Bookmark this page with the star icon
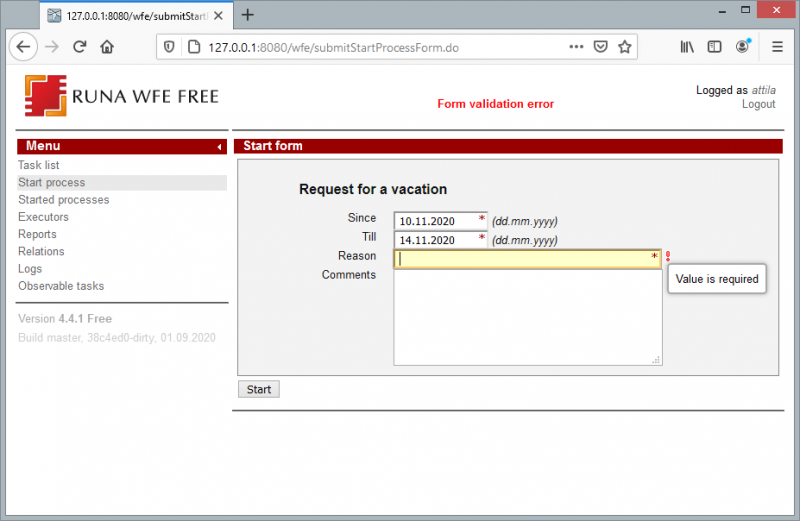800x521 pixels. 625,46
